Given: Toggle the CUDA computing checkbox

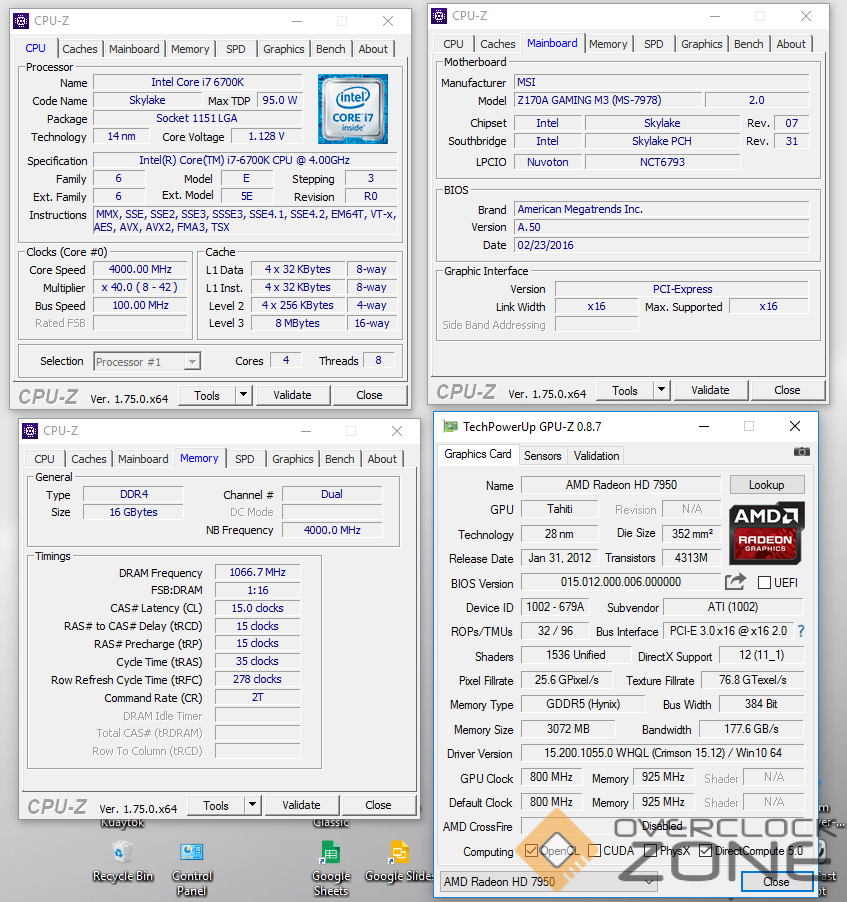Looking at the screenshot, I should click(x=595, y=851).
